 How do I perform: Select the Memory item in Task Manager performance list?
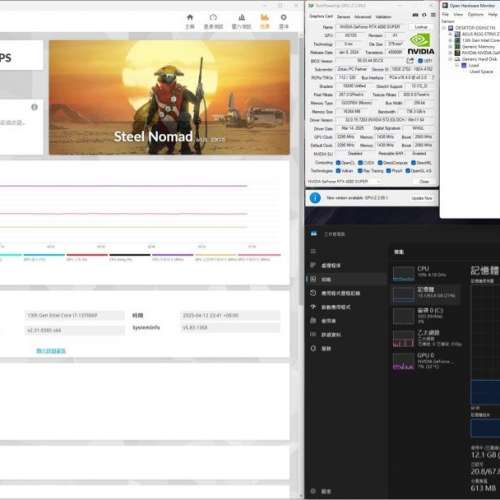(x=426, y=294)
